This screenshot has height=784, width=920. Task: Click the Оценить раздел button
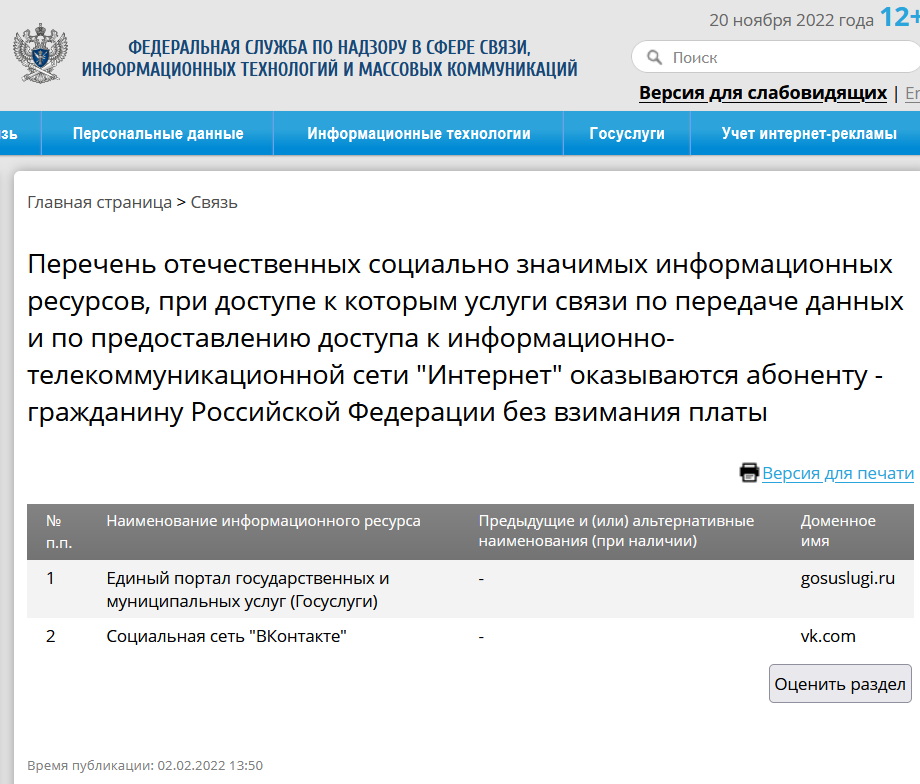click(840, 684)
